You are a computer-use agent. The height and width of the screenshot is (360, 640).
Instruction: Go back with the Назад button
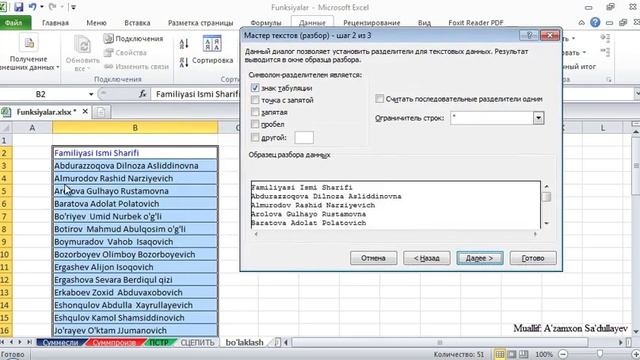[427, 258]
